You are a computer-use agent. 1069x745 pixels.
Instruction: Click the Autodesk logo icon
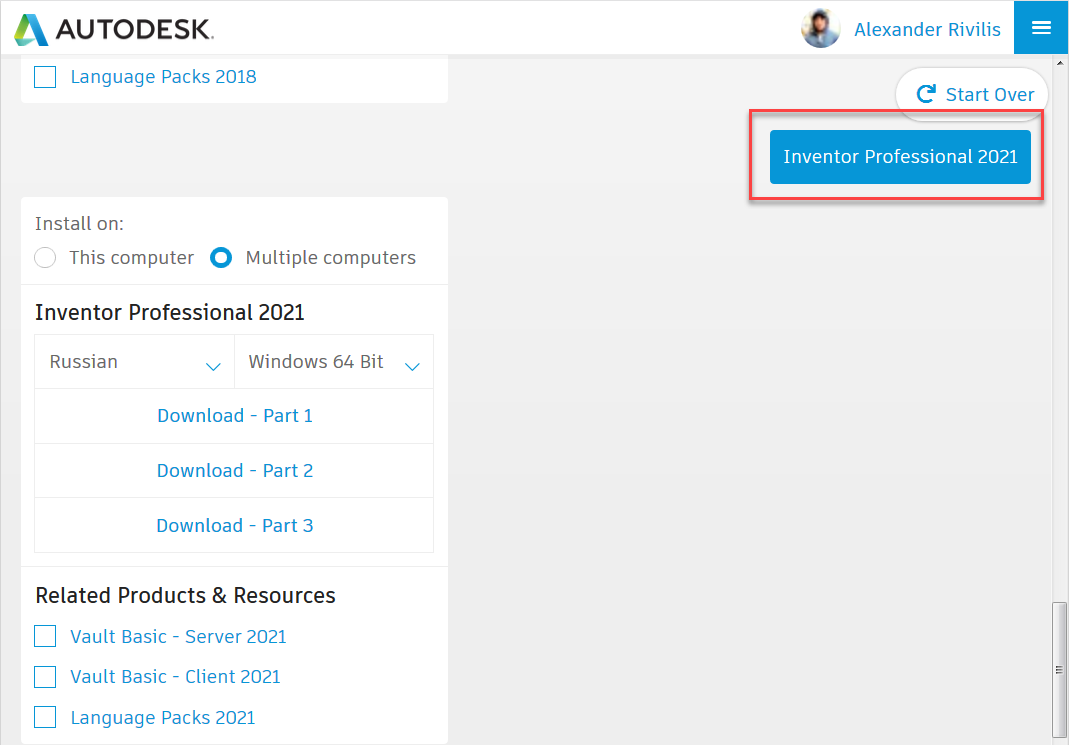31,29
